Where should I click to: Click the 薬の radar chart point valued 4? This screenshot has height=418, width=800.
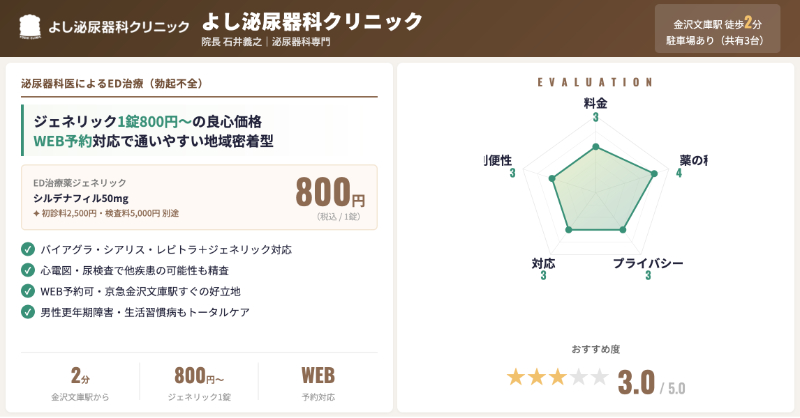pyautogui.click(x=655, y=174)
